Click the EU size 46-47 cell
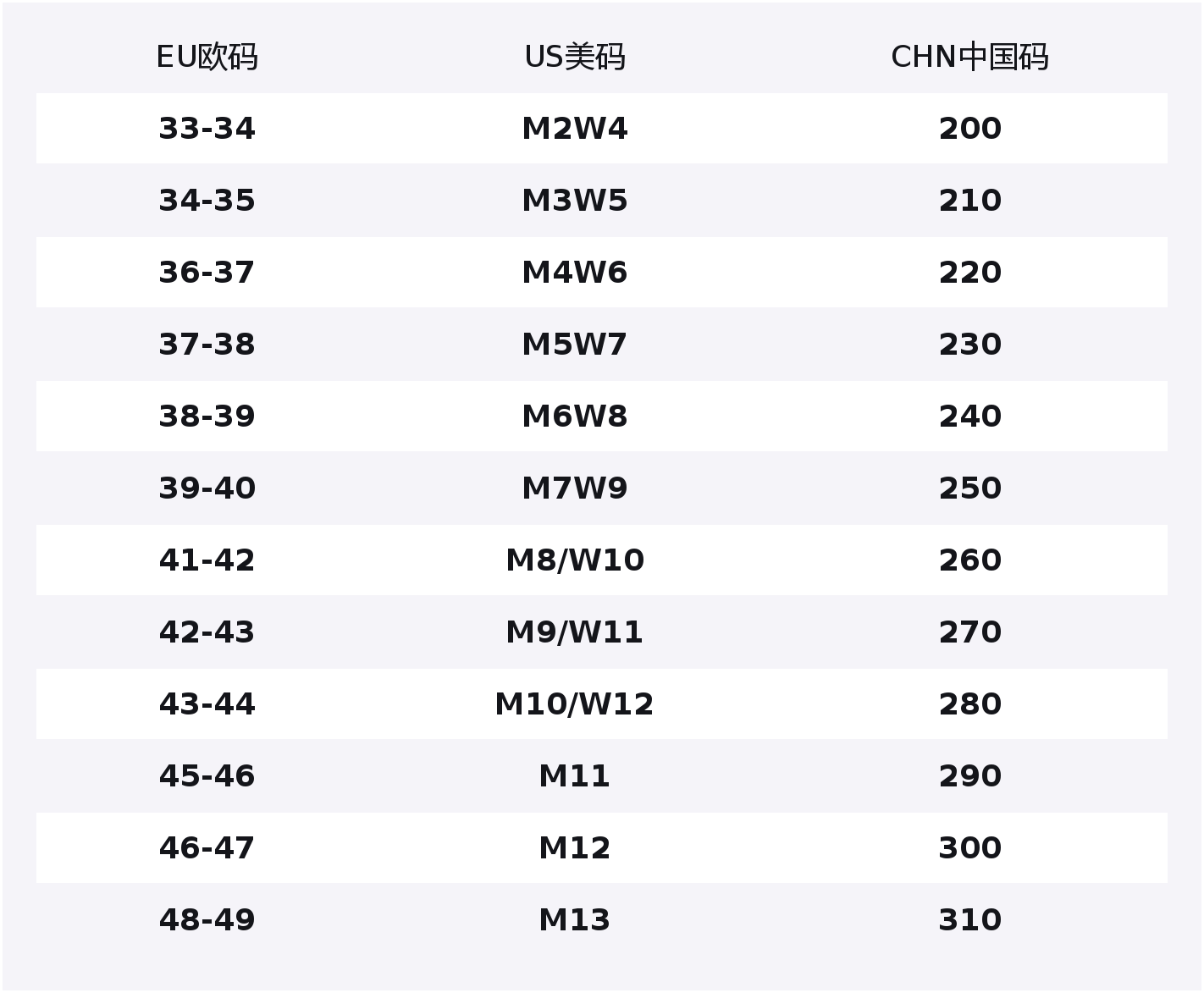Image resolution: width=1204 pixels, height=993 pixels. (x=207, y=848)
